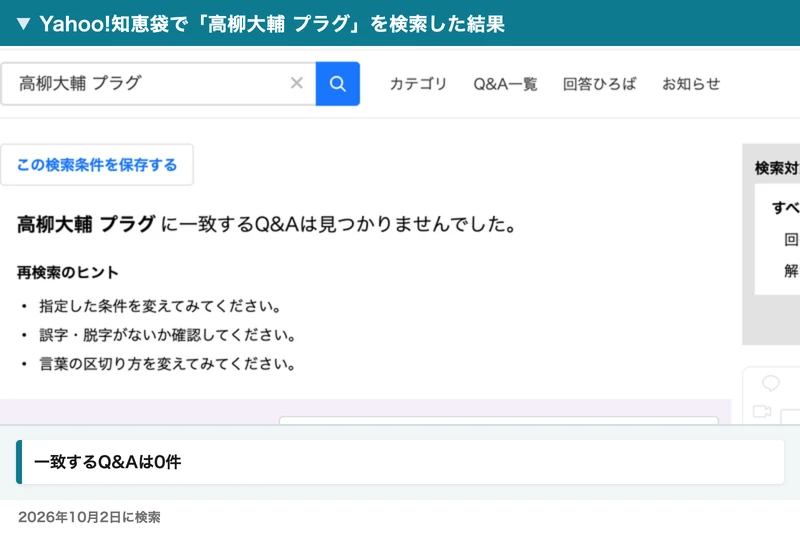Image resolution: width=800 pixels, height=538 pixels.
Task: Click the hint 言葉の区切り方を変えてみてください。
Action: pos(167,364)
